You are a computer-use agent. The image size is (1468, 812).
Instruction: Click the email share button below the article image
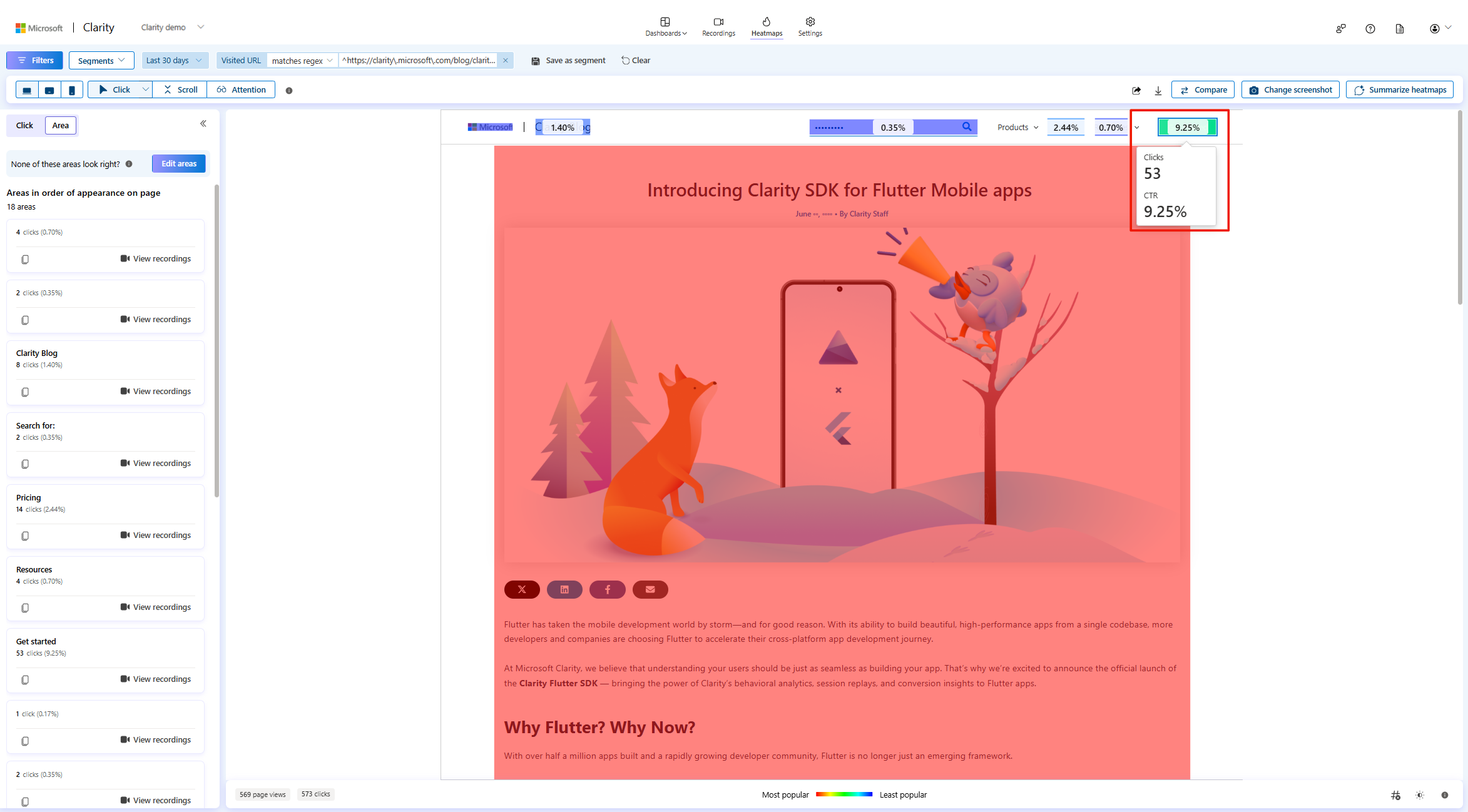650,589
